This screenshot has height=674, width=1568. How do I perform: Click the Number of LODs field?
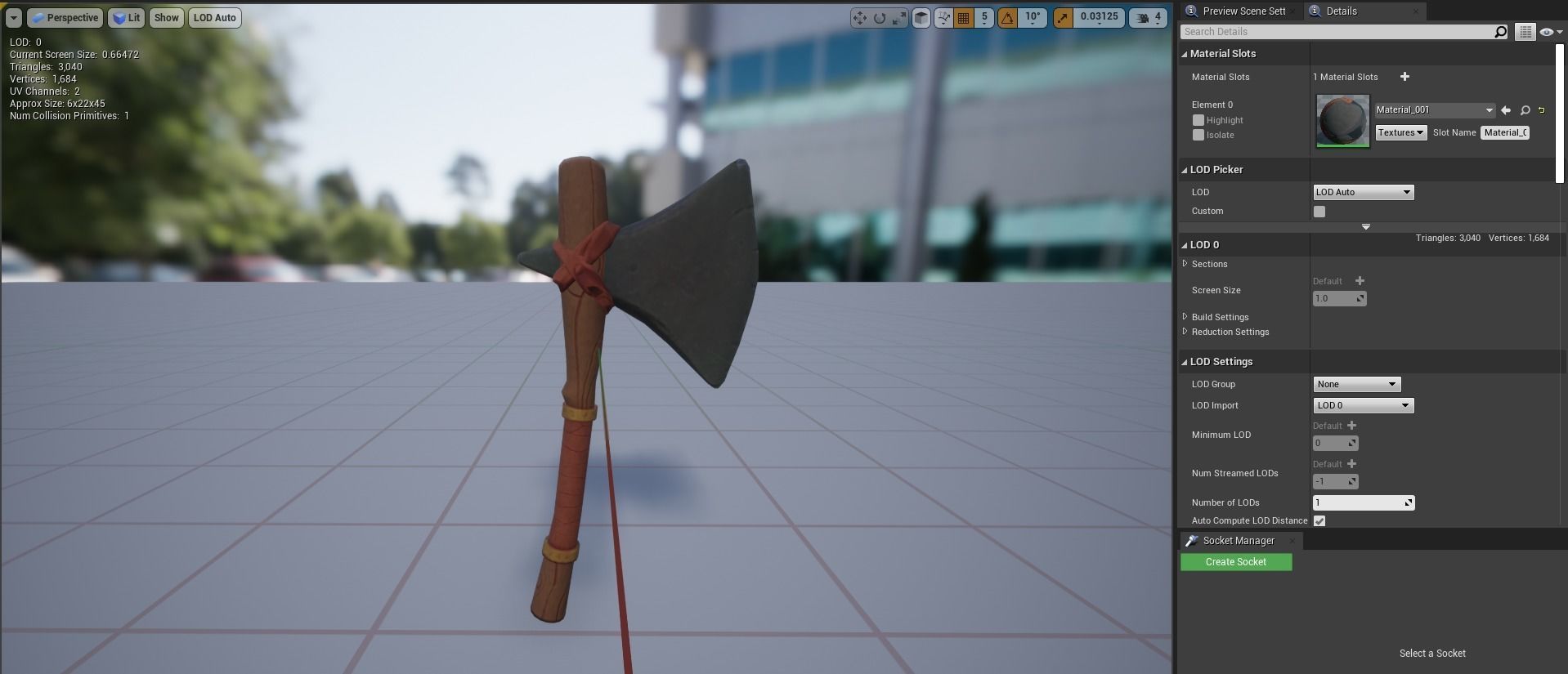(1363, 503)
